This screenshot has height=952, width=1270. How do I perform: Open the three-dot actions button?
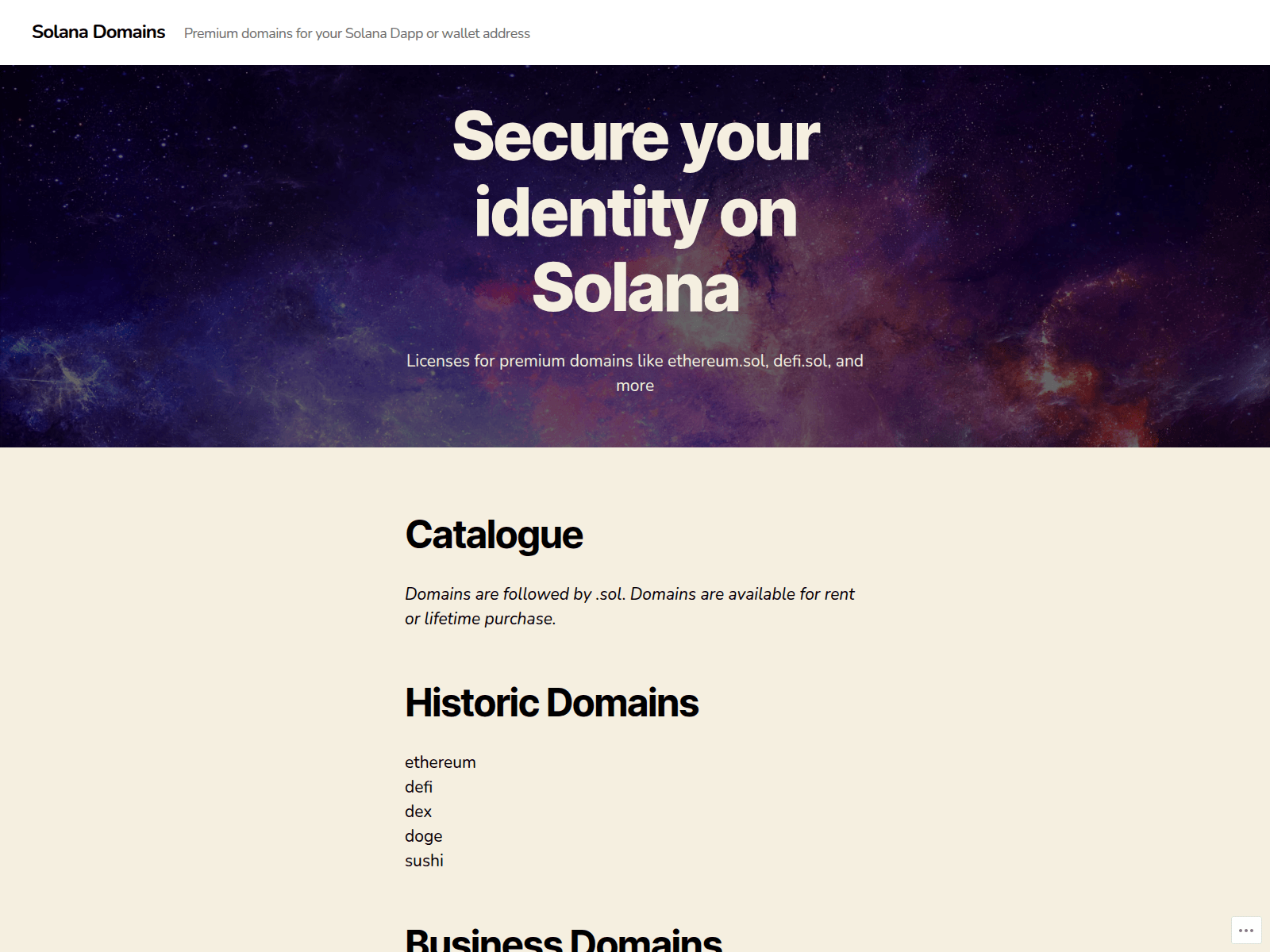coord(1246,931)
